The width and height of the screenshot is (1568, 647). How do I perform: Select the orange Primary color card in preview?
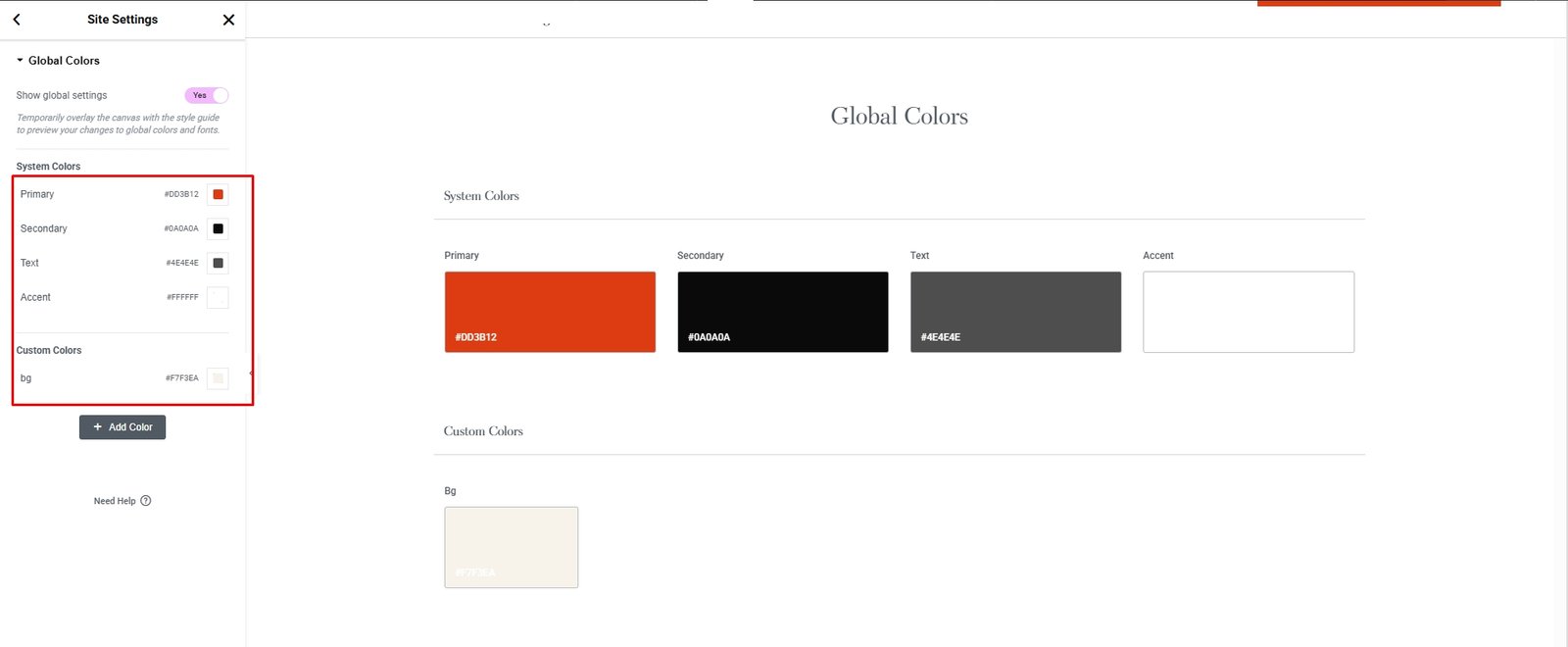[550, 312]
